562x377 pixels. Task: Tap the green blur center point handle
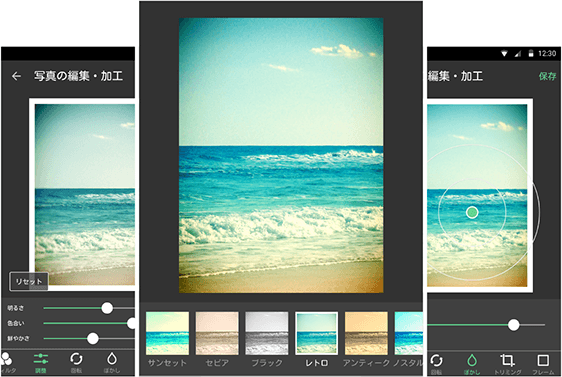tap(472, 213)
